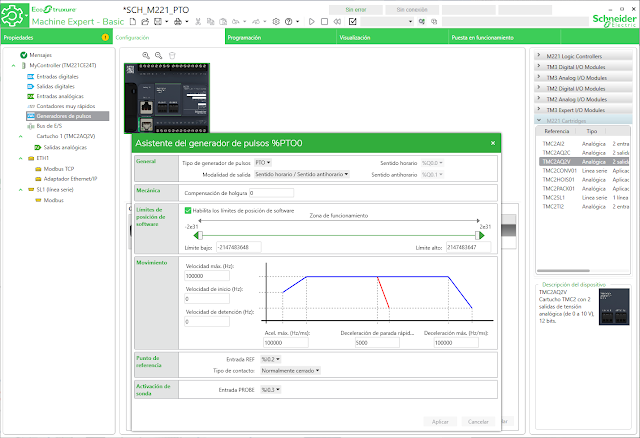Click the Velocidad máx. (Hz) field
640x438 pixels.
(x=207, y=276)
